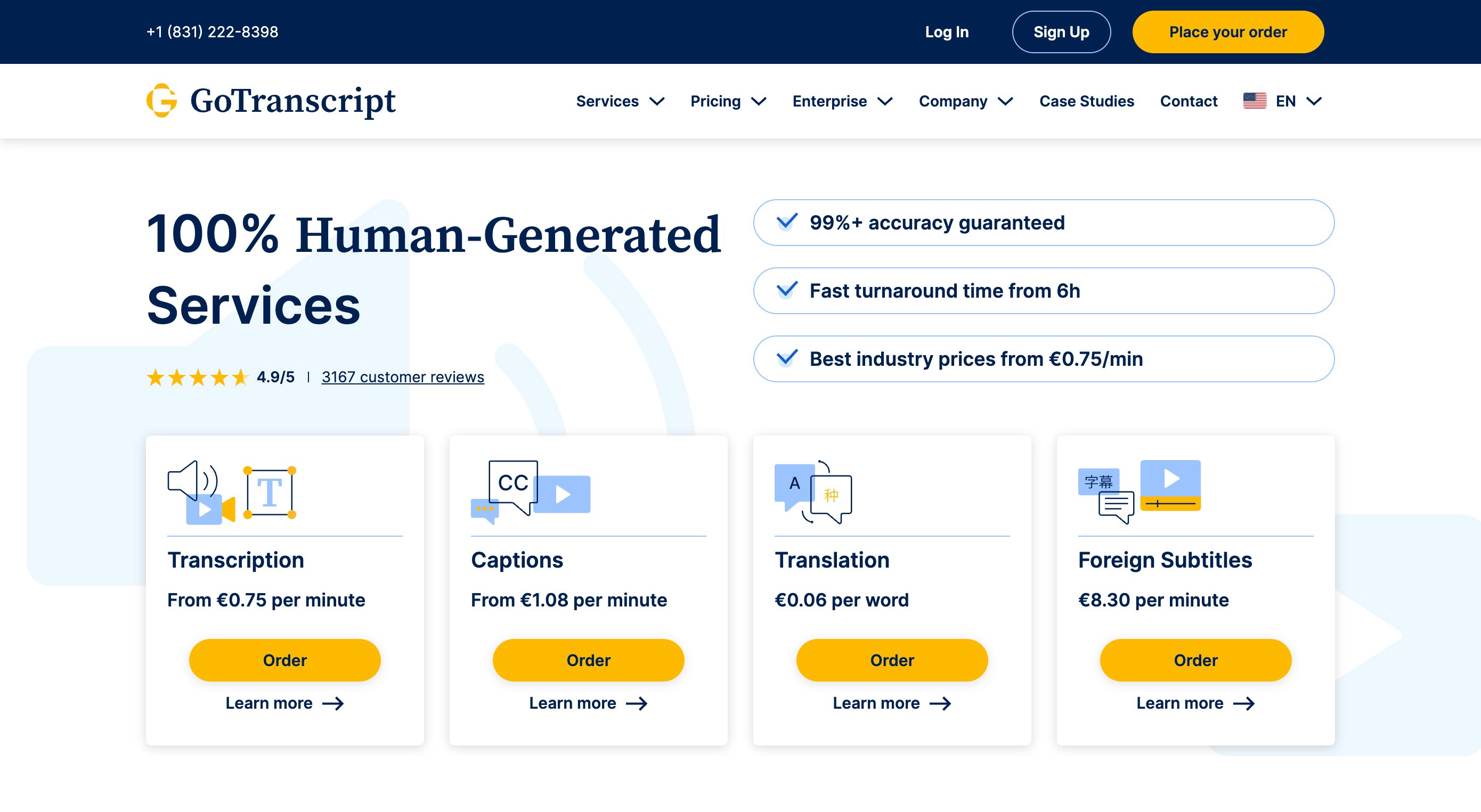1481x812 pixels.
Task: Click Learn more under Translation
Action: 876,703
